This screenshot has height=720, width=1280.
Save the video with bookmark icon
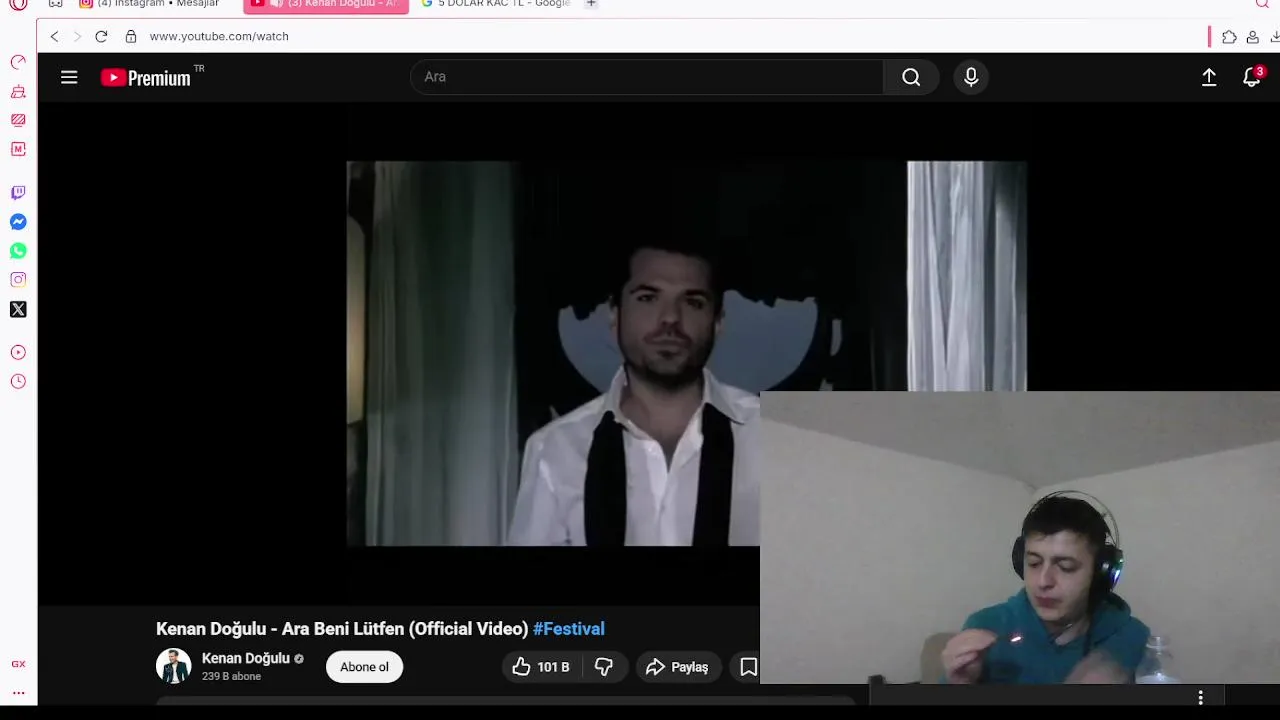(748, 667)
